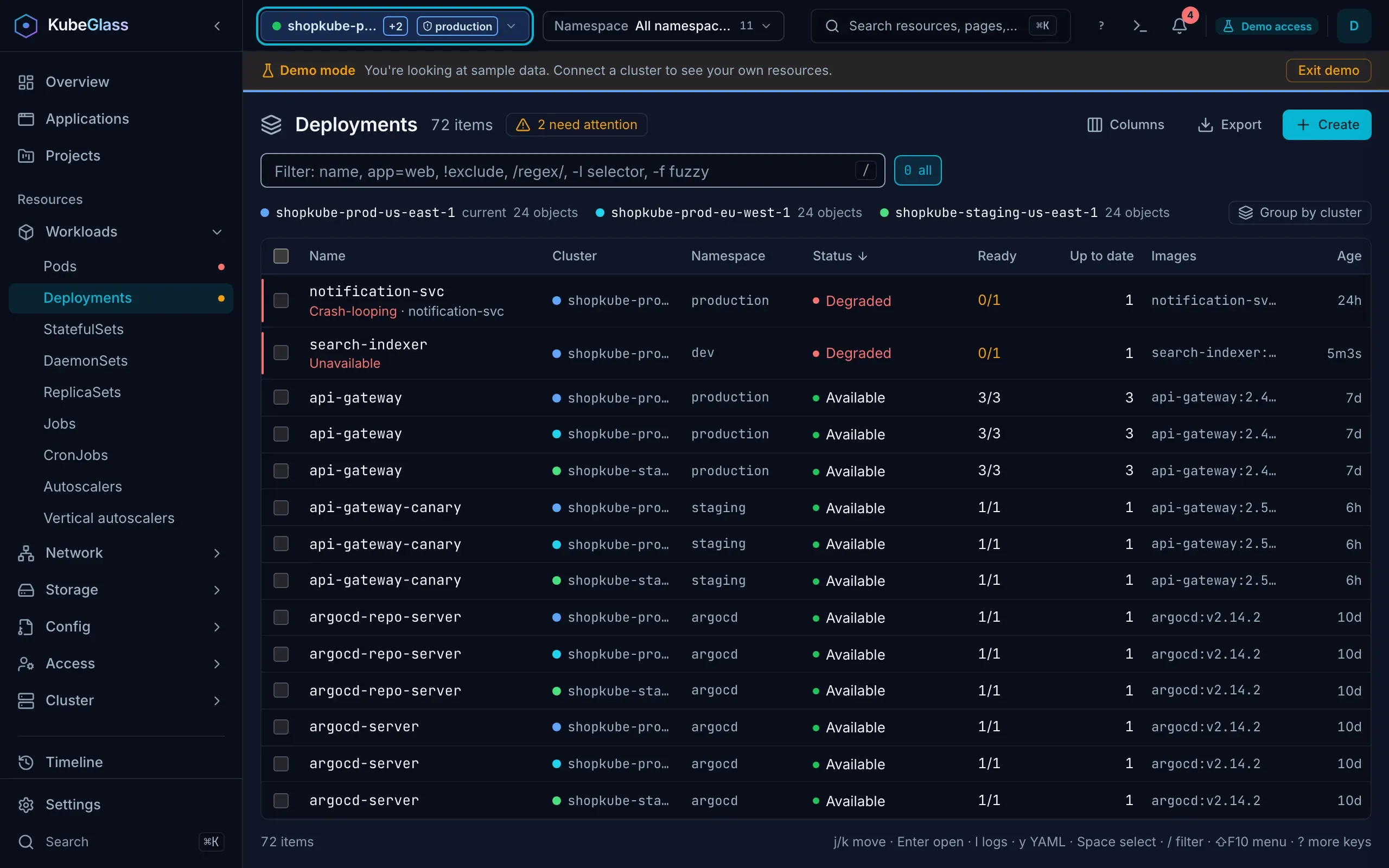Click the Timeline history icon
Image resolution: width=1389 pixels, height=868 pixels.
[x=26, y=762]
